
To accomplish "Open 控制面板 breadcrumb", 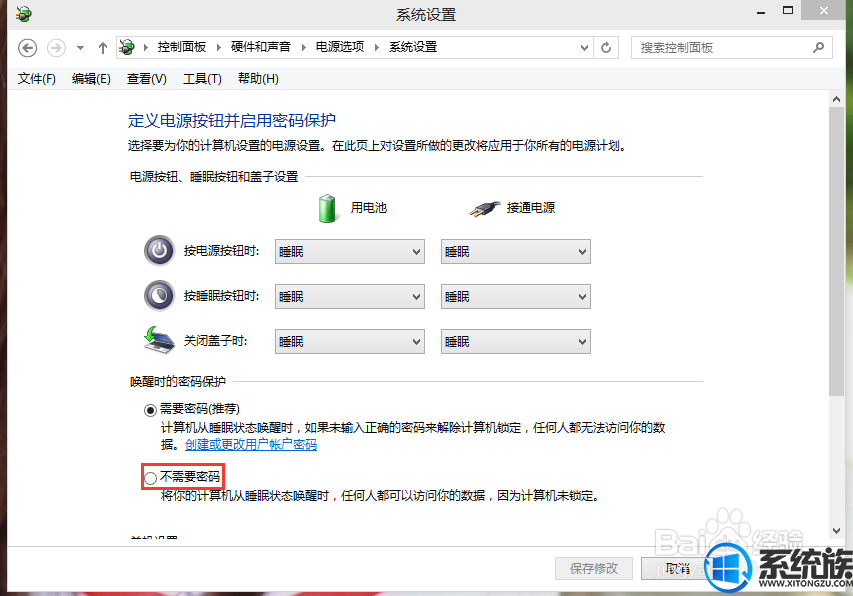I will [182, 47].
